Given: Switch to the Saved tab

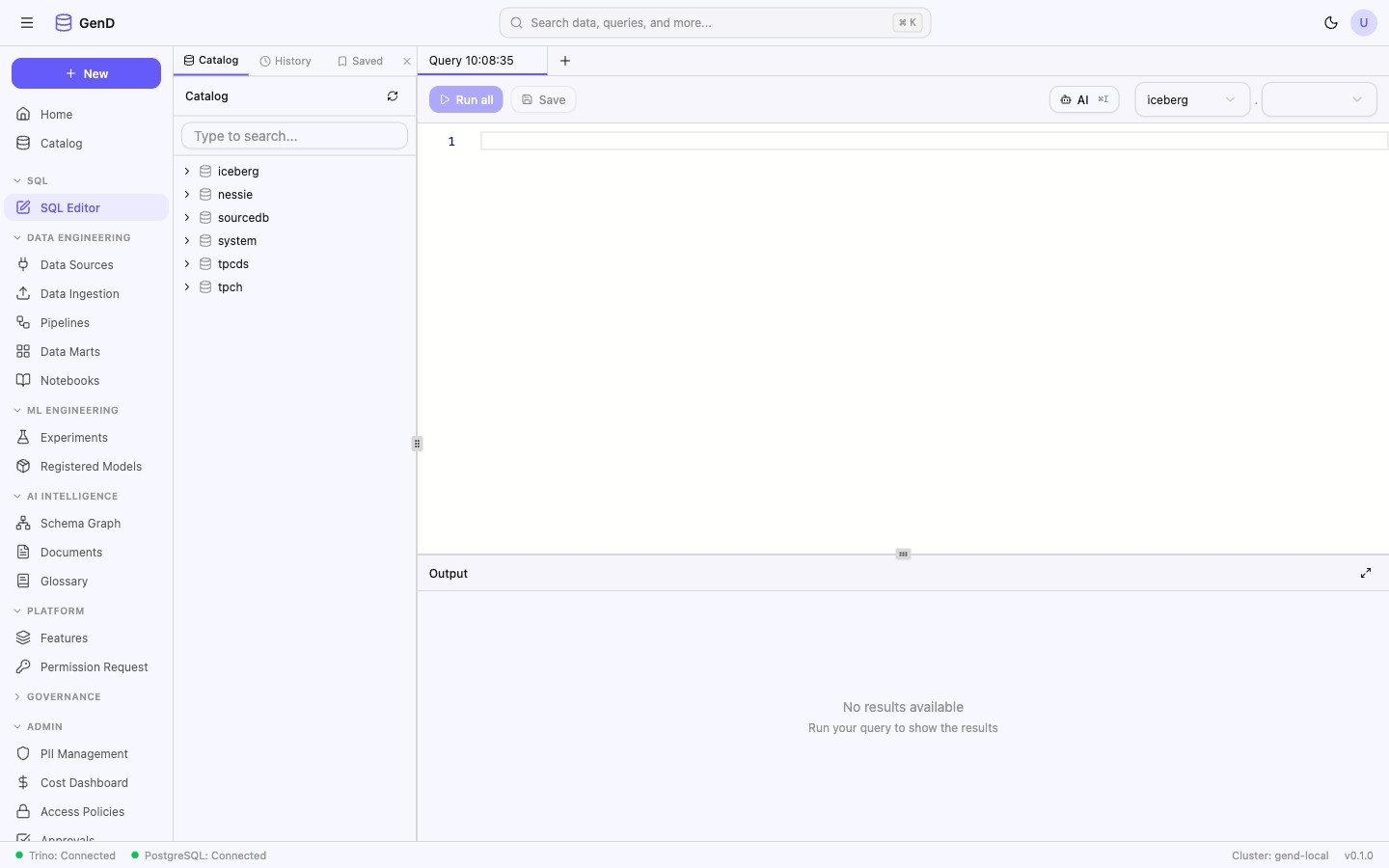Looking at the screenshot, I should tap(360, 60).
